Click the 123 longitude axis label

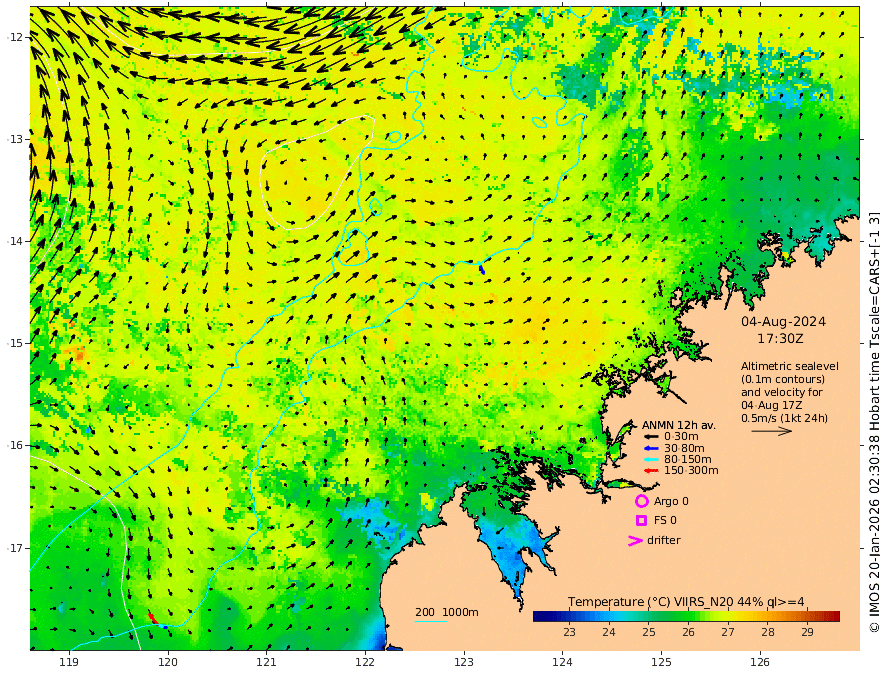[x=464, y=662]
